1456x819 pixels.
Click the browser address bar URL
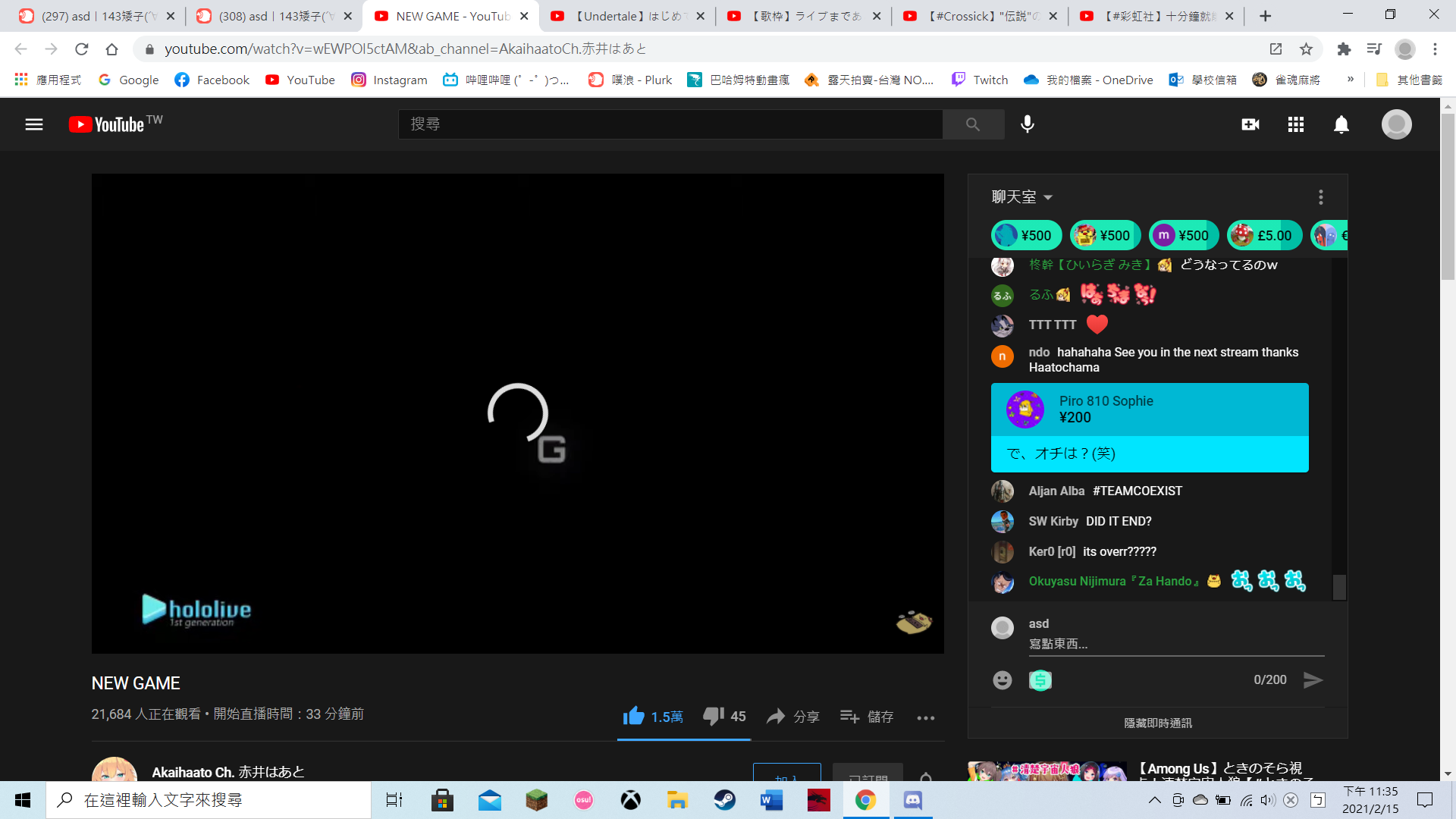click(x=406, y=49)
